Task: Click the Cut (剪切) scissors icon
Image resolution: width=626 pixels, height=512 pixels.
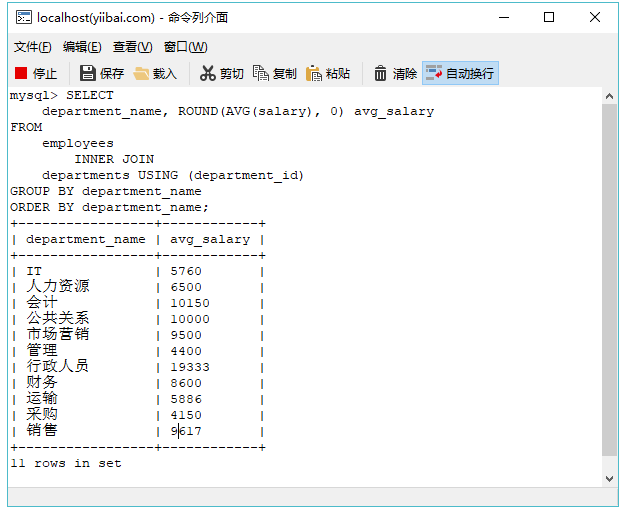Action: point(208,73)
